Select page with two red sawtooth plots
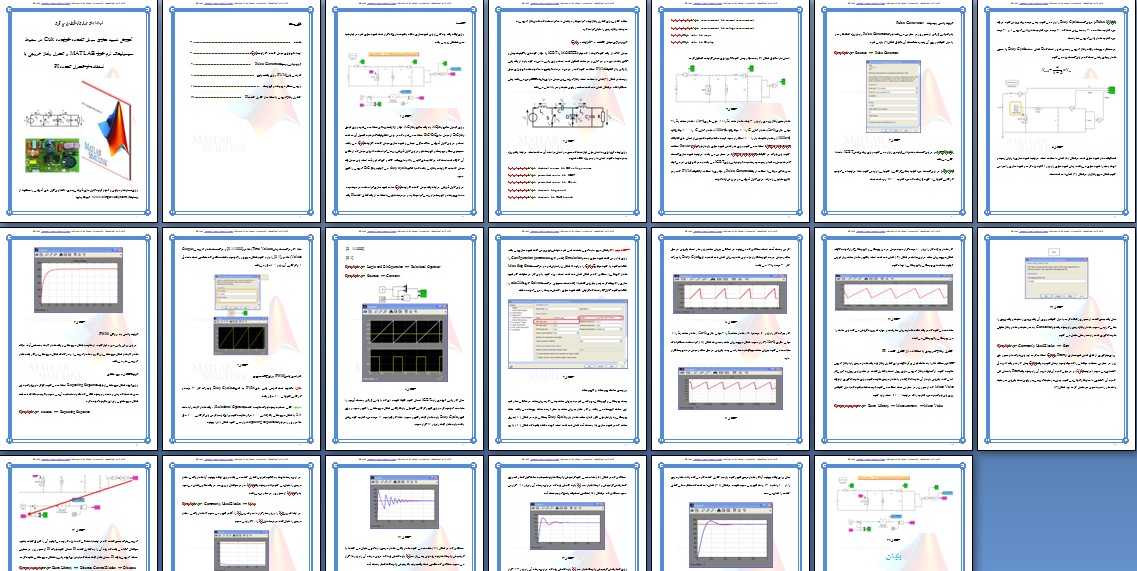The width and height of the screenshot is (1137, 571). [x=732, y=340]
